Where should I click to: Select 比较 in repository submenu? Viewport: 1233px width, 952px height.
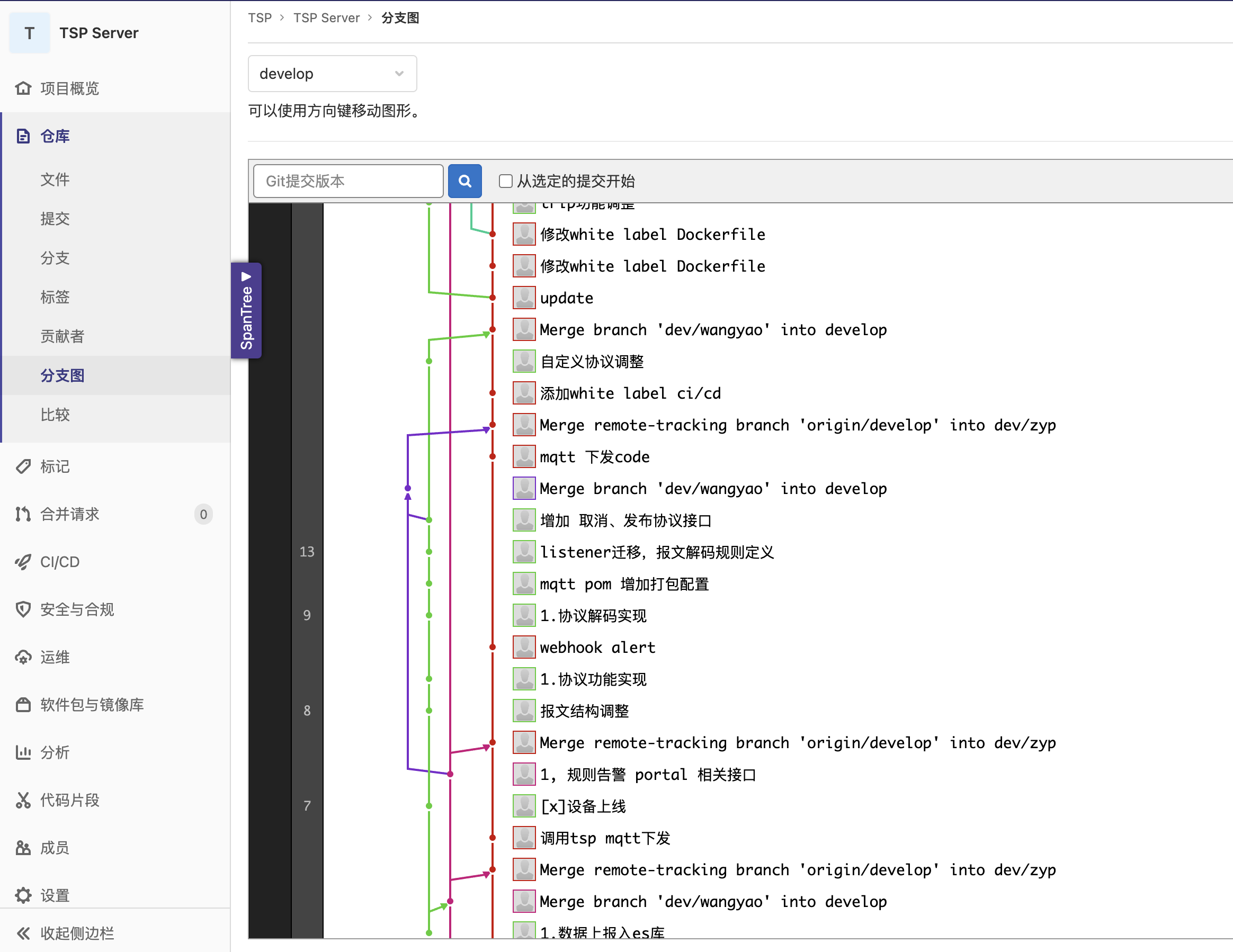coord(55,415)
